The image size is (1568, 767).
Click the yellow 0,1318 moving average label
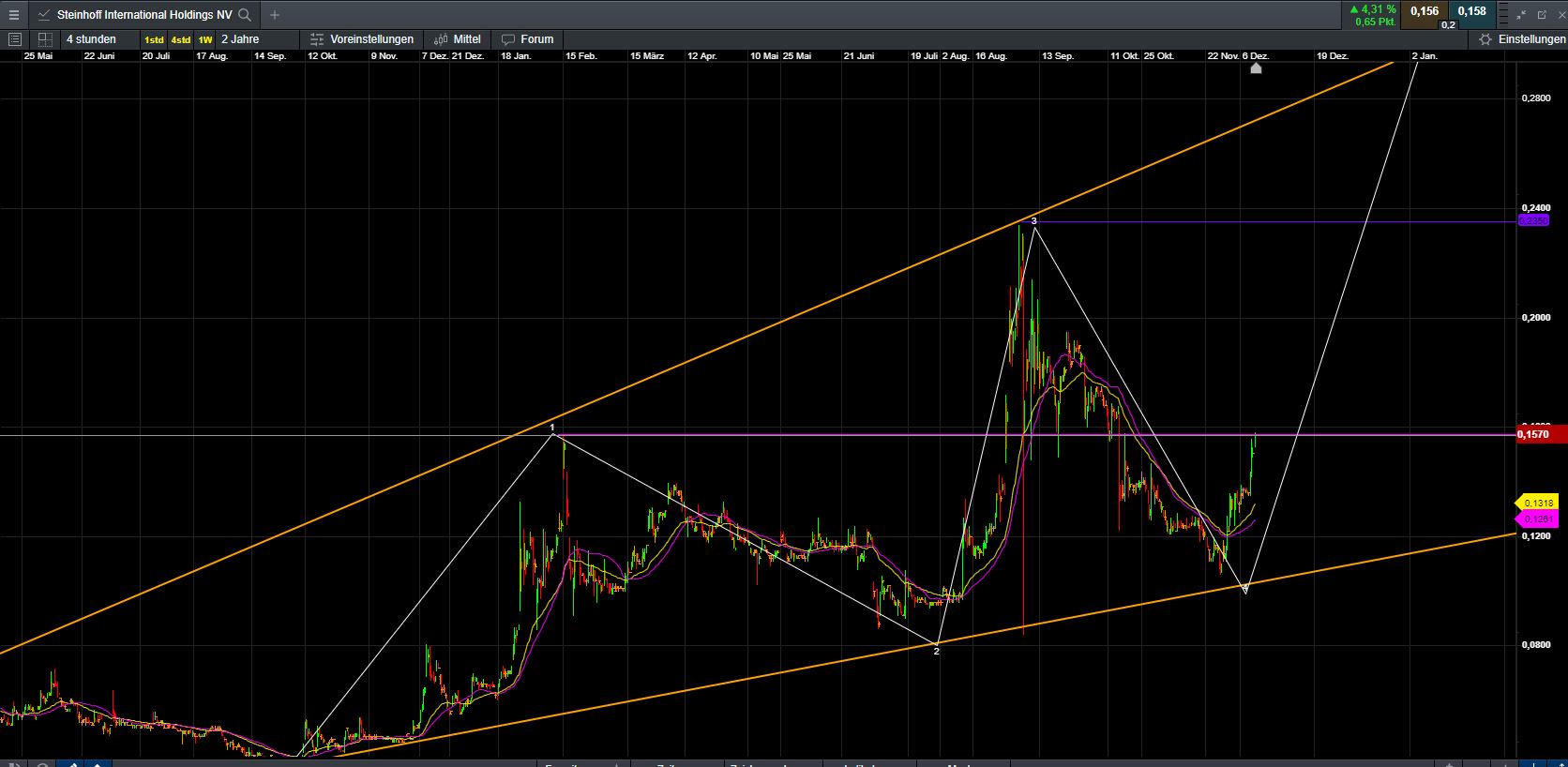[1539, 504]
